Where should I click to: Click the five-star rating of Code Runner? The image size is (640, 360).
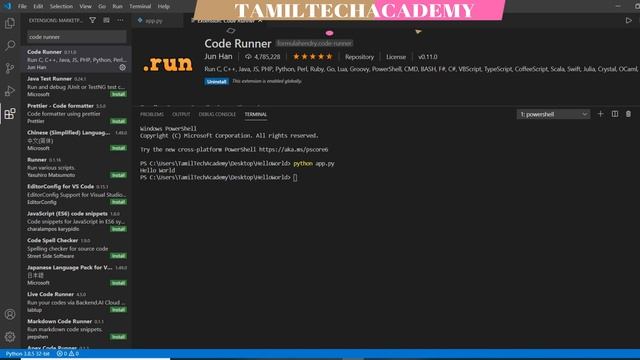click(313, 57)
